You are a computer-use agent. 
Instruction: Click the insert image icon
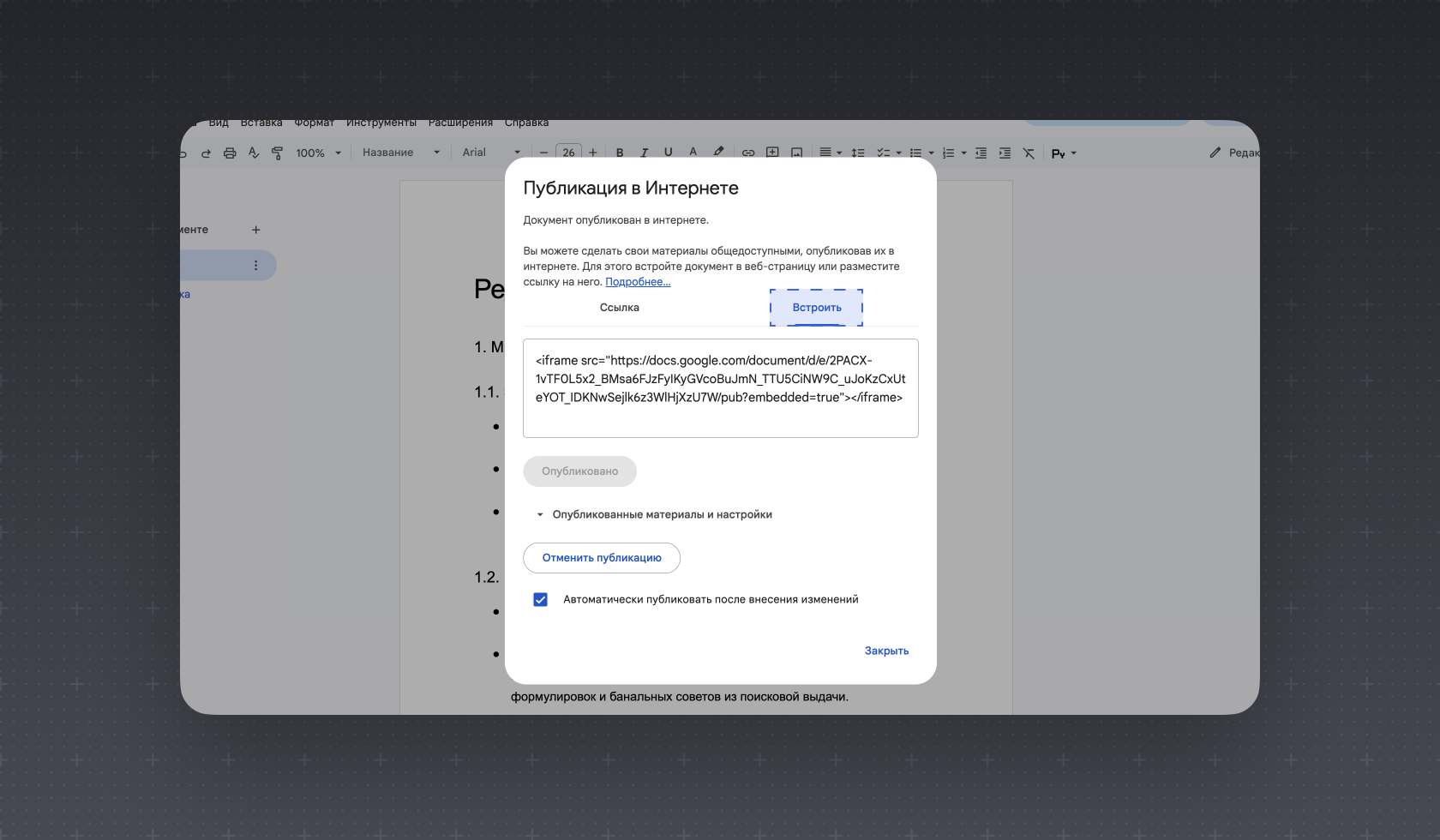796,153
